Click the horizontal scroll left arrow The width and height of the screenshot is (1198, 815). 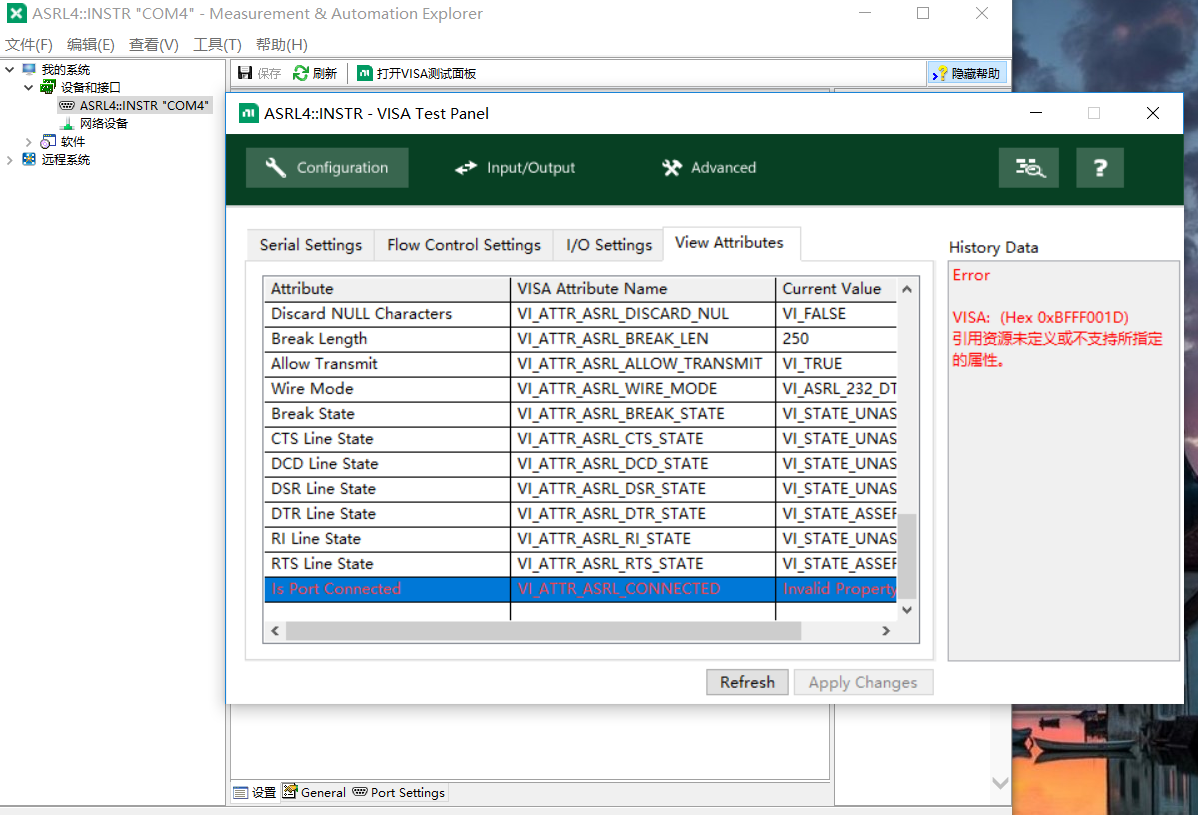[x=275, y=631]
